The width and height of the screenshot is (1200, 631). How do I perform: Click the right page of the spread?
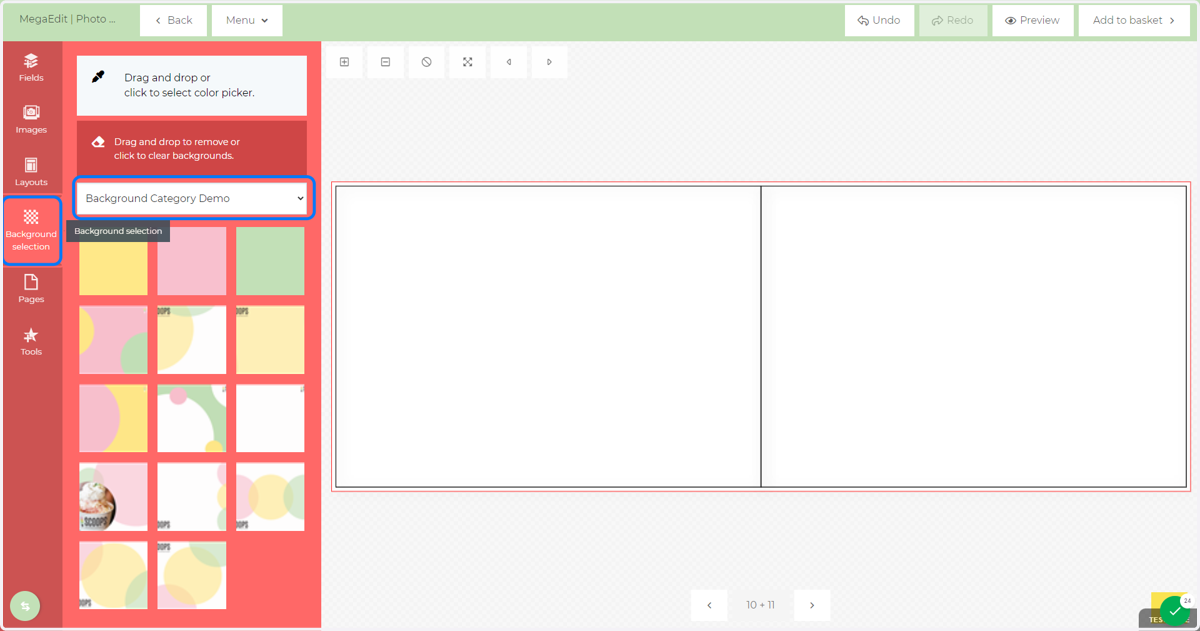(973, 337)
